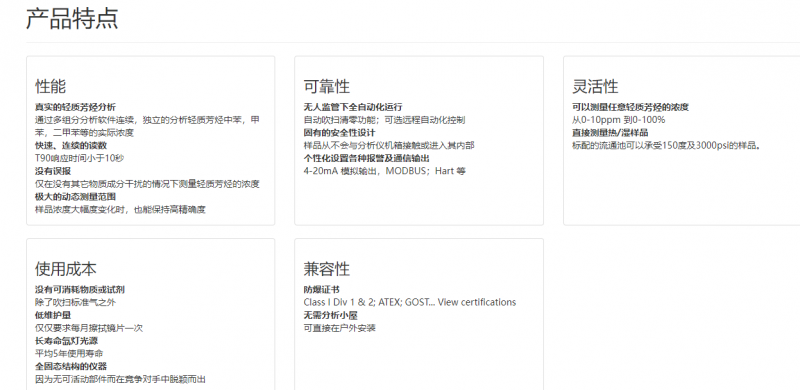Click the 极大的动态测量范围 heading
This screenshot has width=800, height=390.
click(75, 197)
